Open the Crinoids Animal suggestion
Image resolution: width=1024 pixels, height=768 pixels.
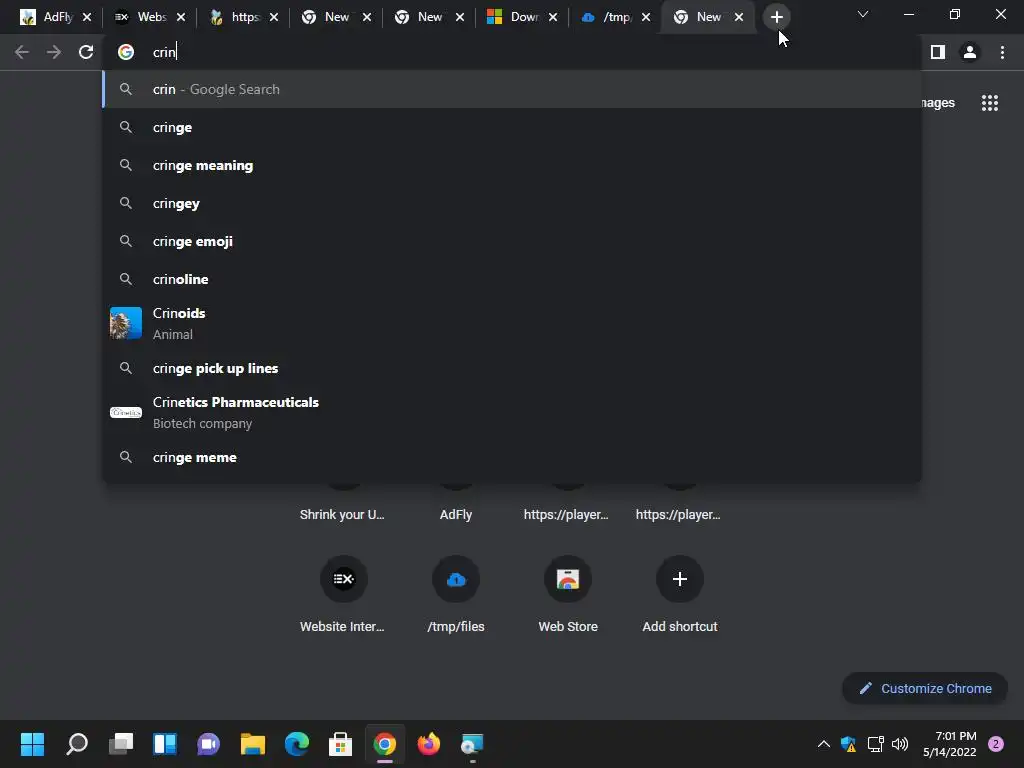click(x=512, y=323)
